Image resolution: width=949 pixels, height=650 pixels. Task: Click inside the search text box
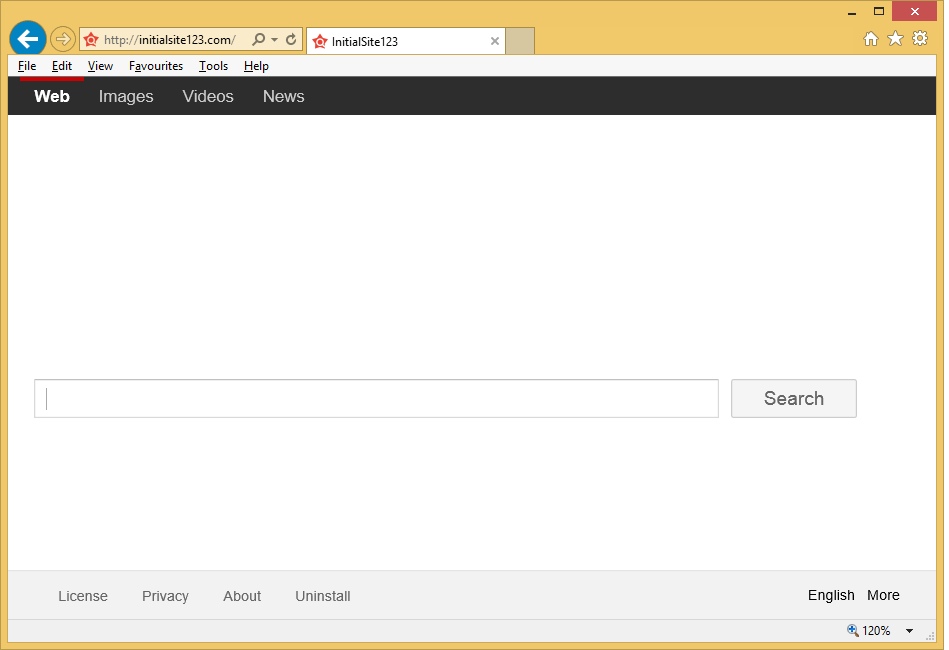click(x=376, y=398)
